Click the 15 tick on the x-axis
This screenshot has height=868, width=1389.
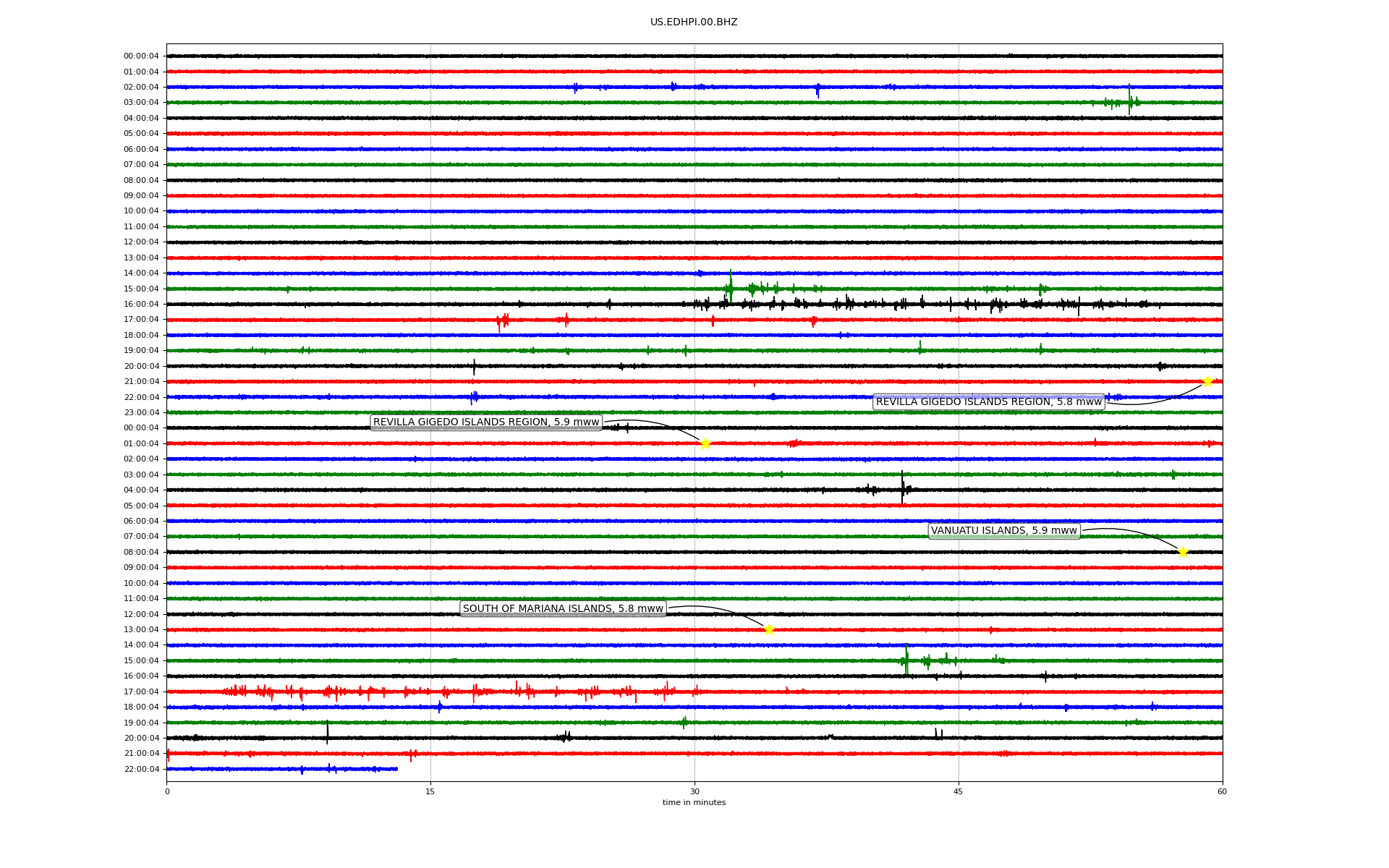[x=430, y=791]
